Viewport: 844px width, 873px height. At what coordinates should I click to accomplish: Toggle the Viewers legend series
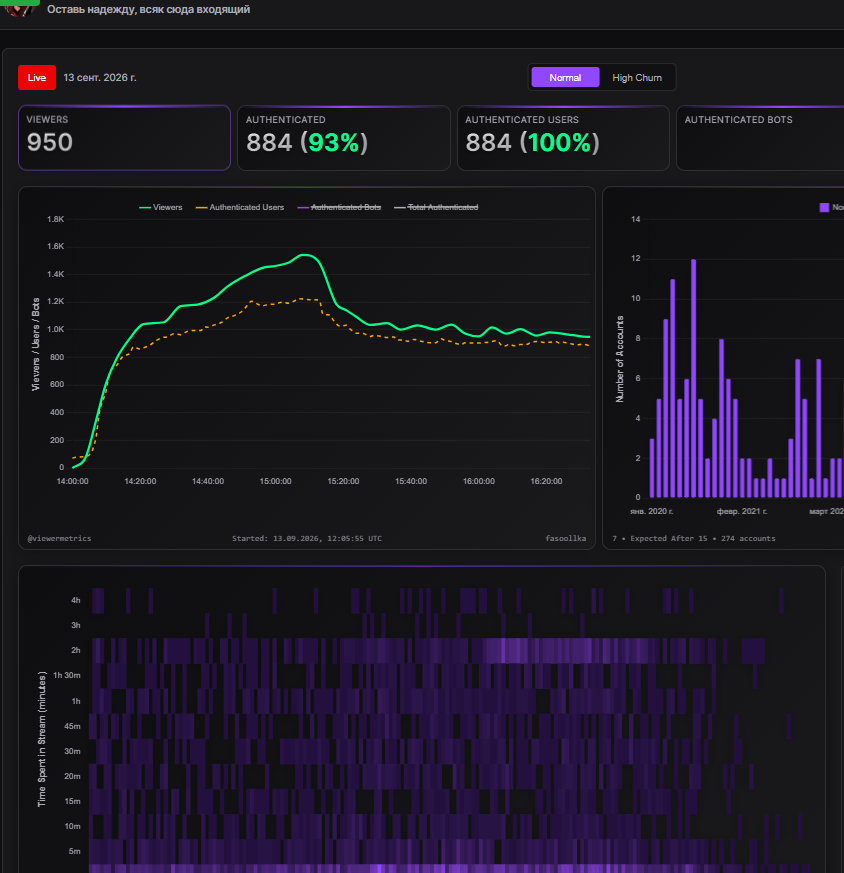(160, 207)
